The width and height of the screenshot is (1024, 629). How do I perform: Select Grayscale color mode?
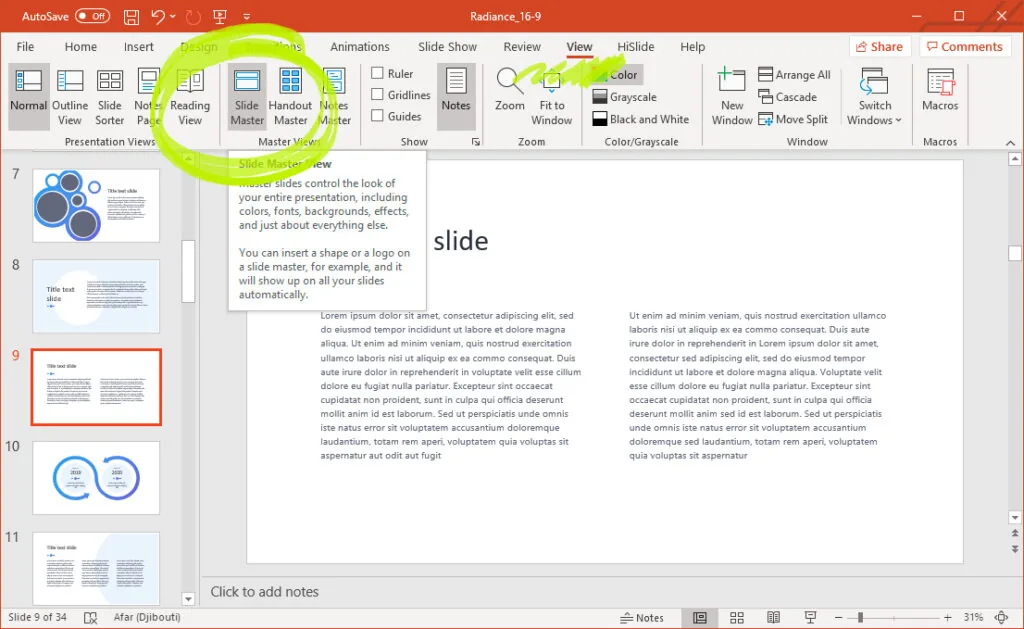pos(624,97)
